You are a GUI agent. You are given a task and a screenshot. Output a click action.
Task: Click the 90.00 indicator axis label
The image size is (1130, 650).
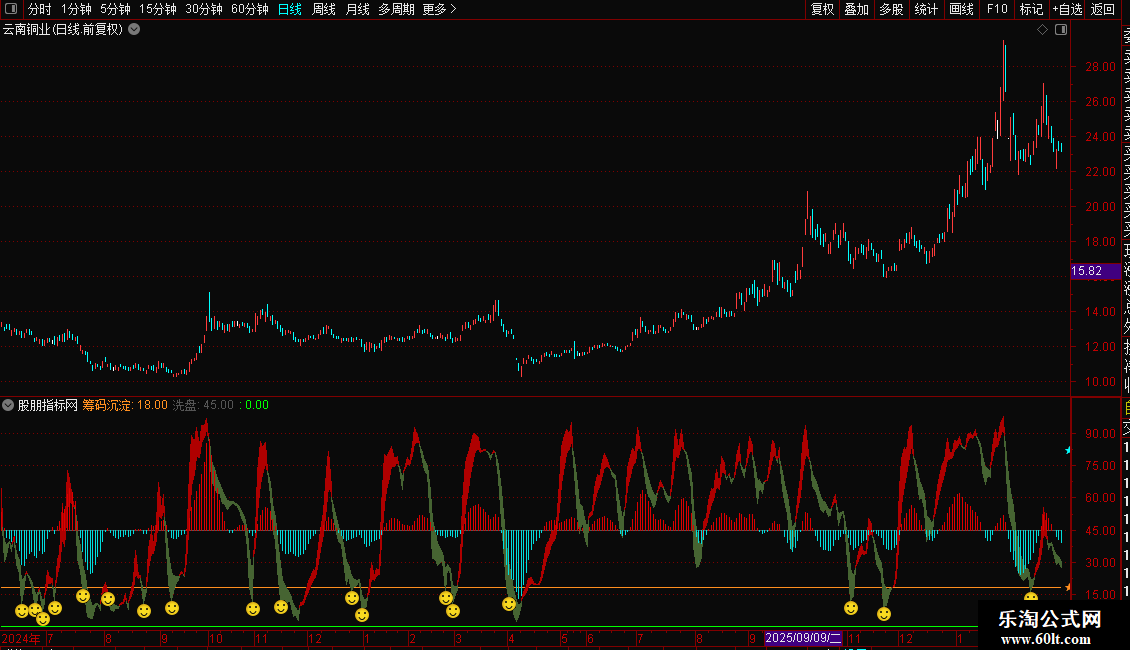tap(1100, 434)
